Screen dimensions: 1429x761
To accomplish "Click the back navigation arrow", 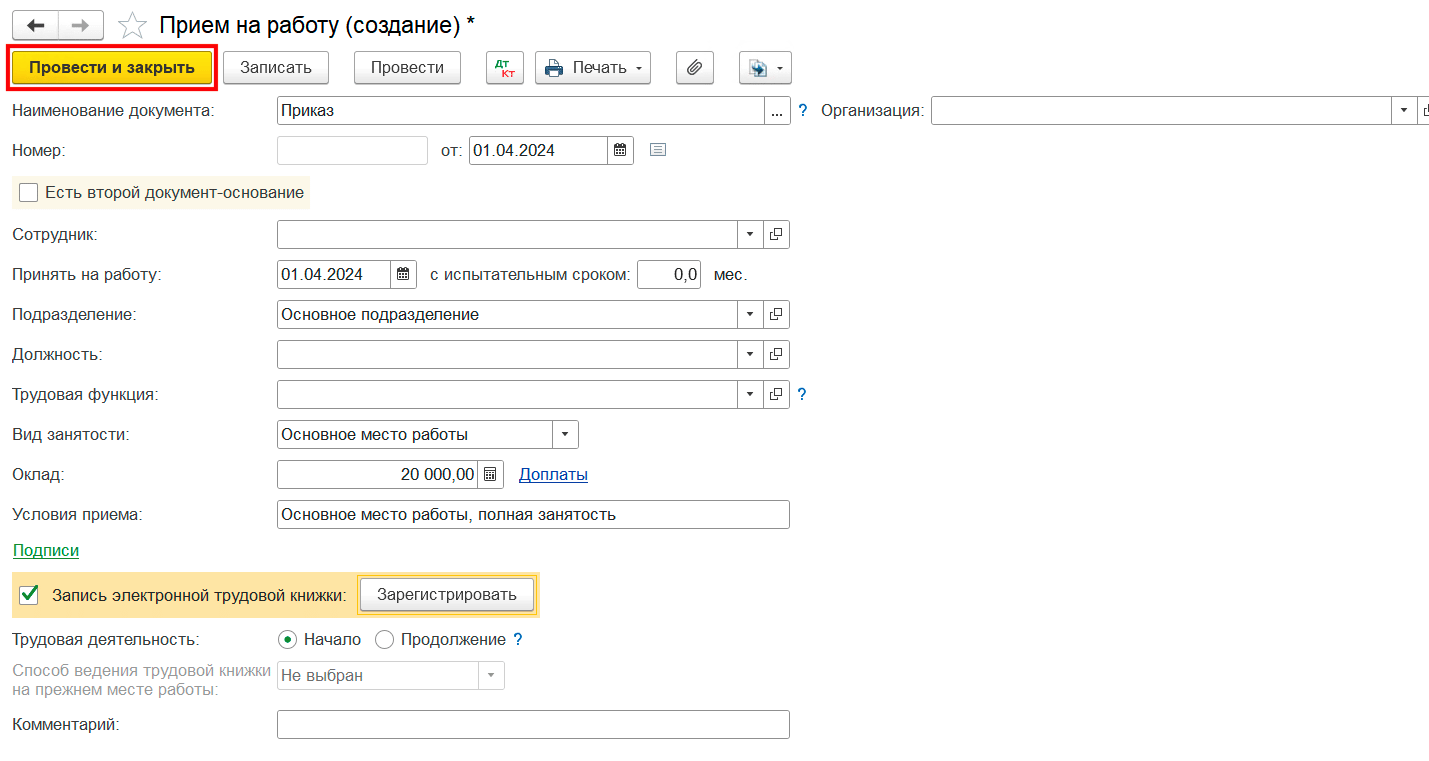I will point(35,25).
